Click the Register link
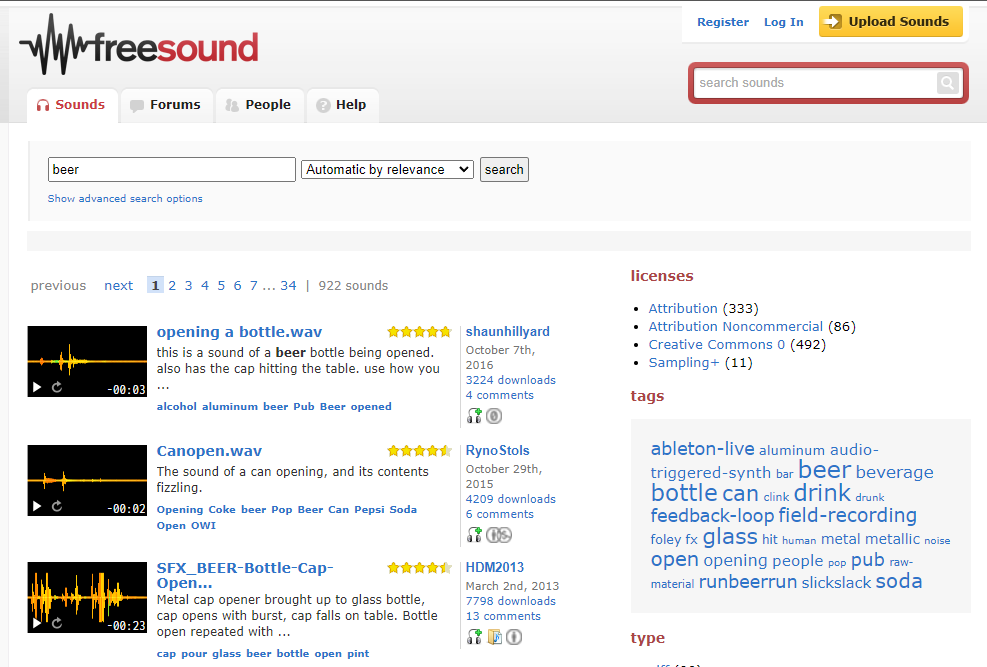 [x=723, y=22]
